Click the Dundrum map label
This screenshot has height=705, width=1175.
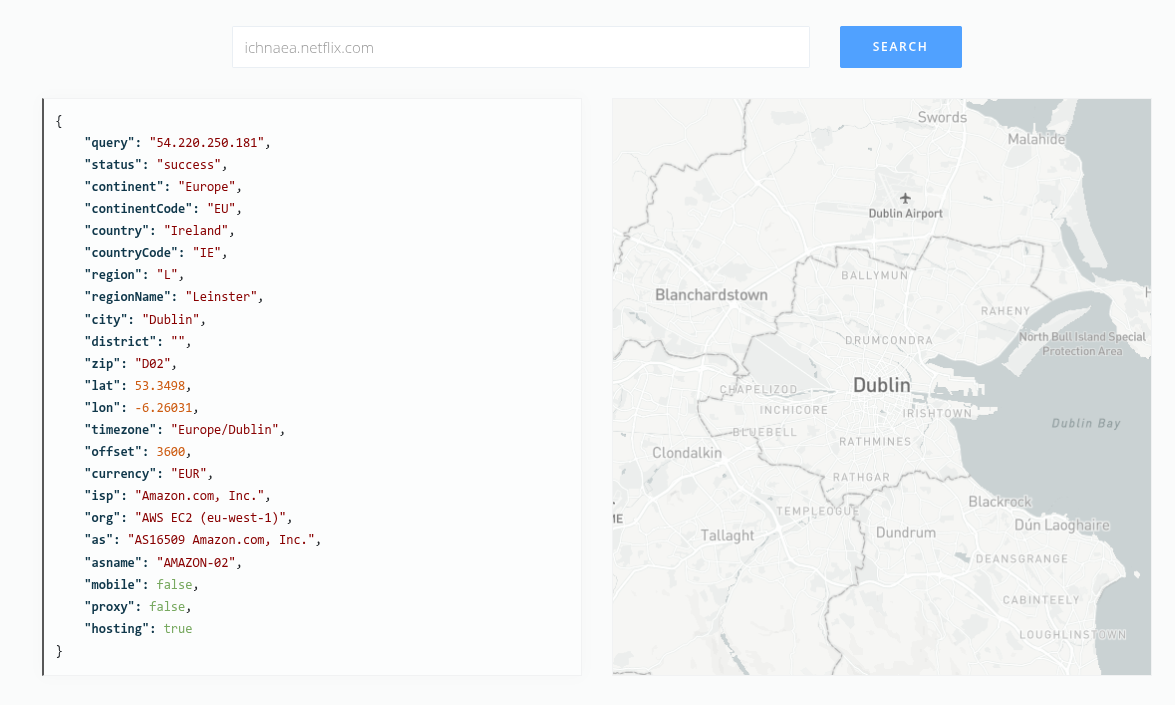coord(905,533)
